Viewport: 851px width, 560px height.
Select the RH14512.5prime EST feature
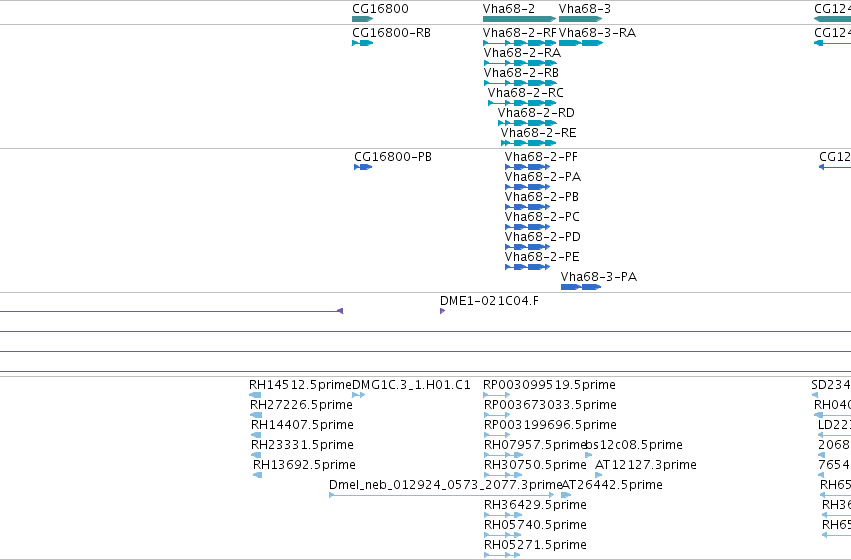tap(255, 395)
